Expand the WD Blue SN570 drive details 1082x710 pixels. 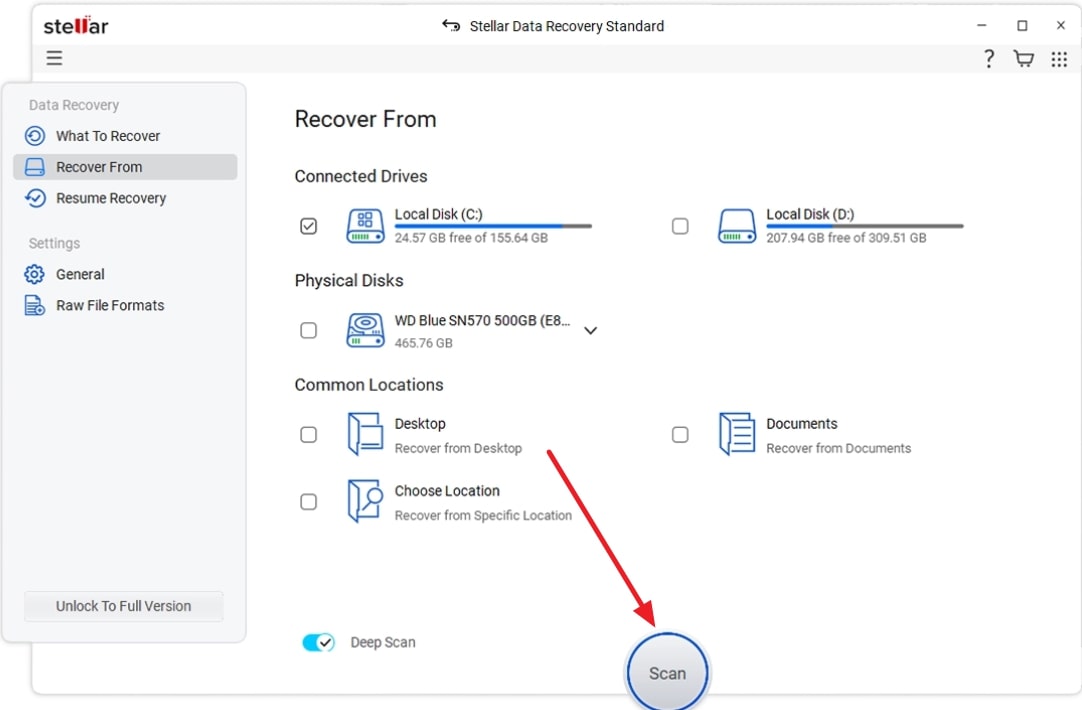(590, 330)
